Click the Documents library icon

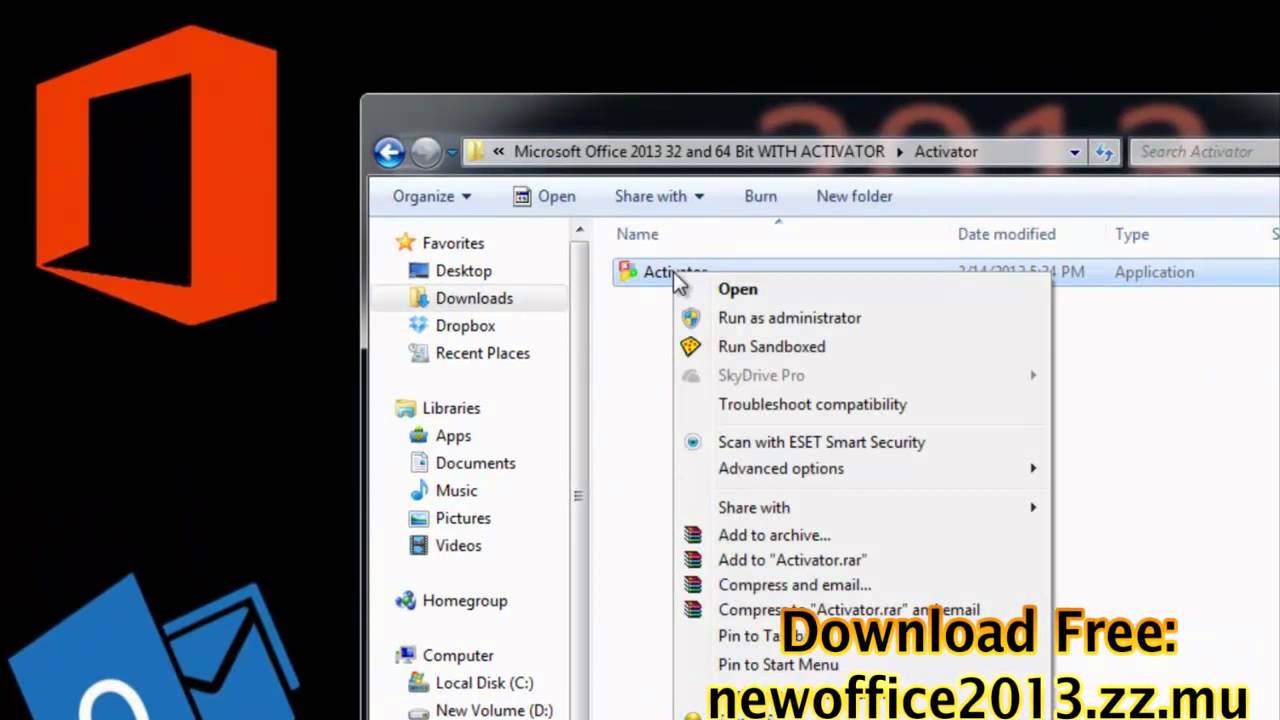click(x=419, y=463)
